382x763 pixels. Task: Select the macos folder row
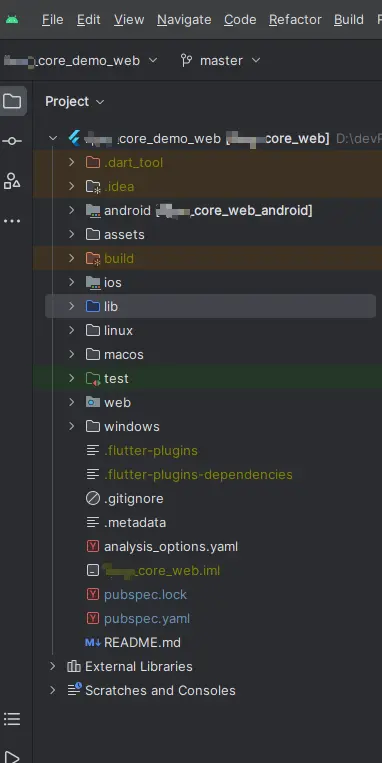click(207, 354)
